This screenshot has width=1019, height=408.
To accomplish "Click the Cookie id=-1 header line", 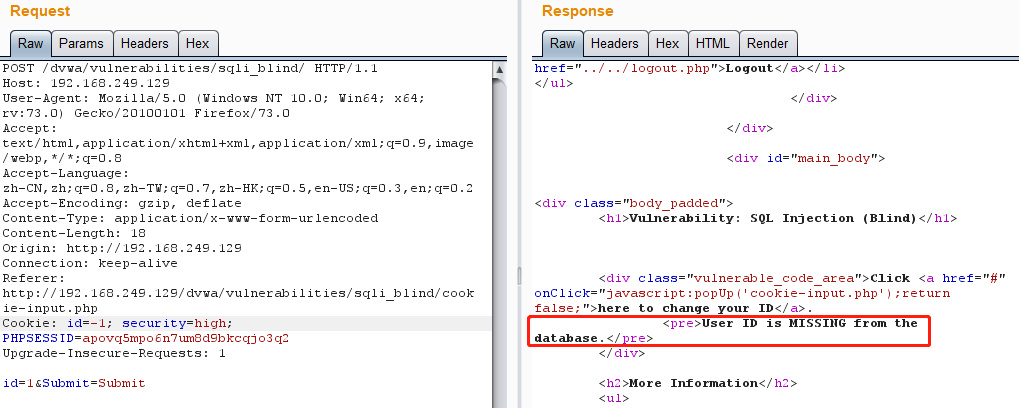I will click(x=117, y=323).
